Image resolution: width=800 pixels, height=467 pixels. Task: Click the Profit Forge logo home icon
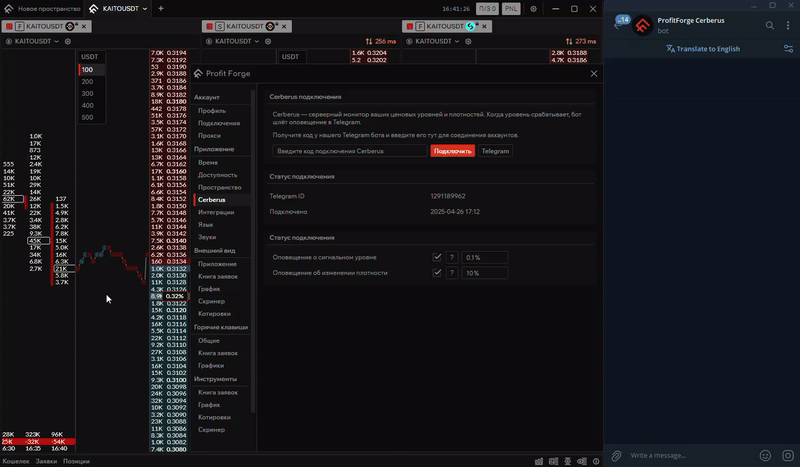pyautogui.click(x=8, y=9)
